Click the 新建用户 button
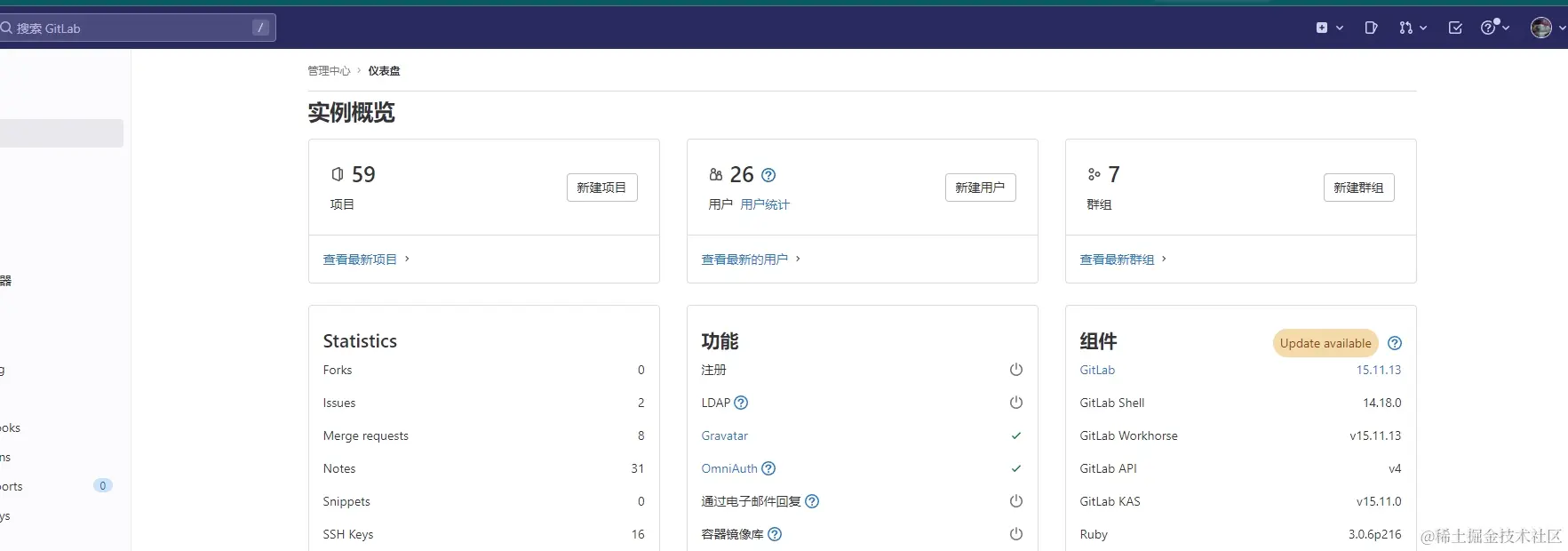The image size is (1568, 551). point(980,188)
